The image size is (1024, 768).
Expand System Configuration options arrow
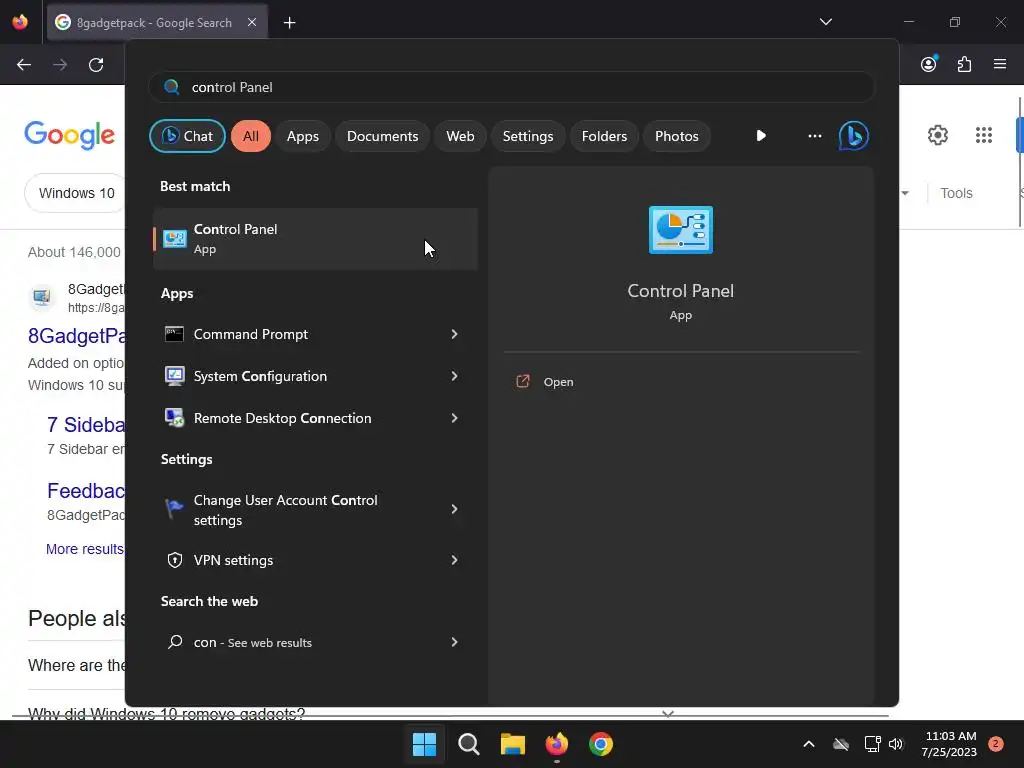coord(455,376)
